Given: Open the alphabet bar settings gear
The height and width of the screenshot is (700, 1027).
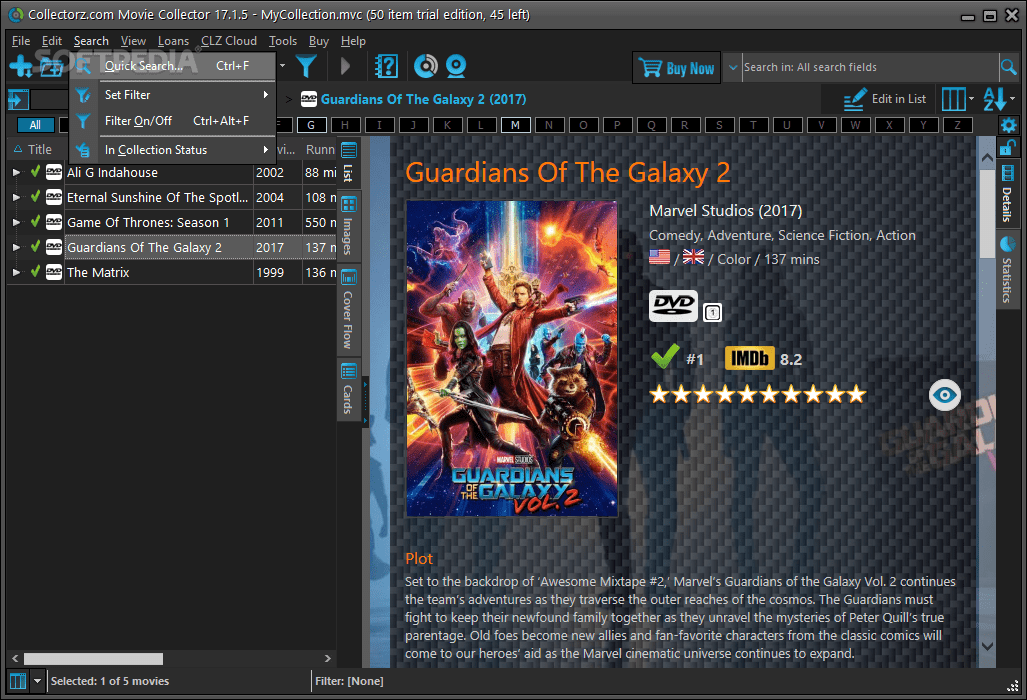Looking at the screenshot, I should [x=1009, y=125].
